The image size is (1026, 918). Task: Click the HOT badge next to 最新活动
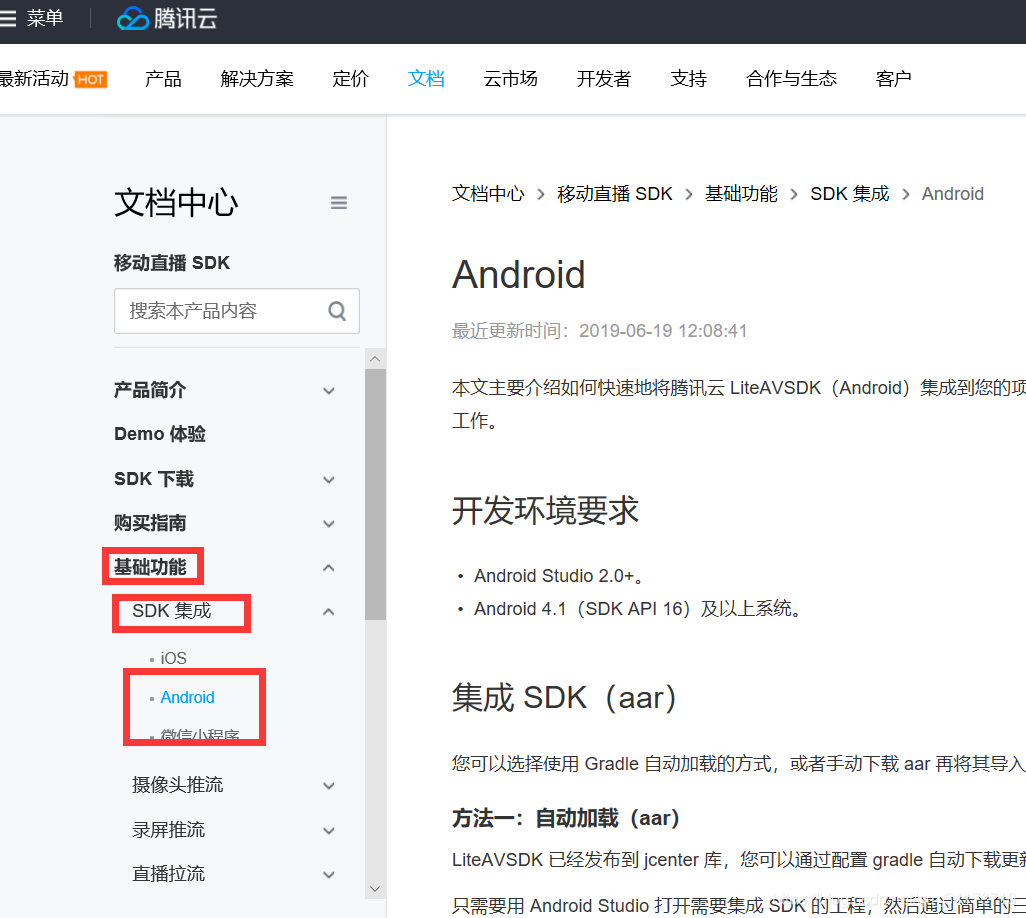90,80
